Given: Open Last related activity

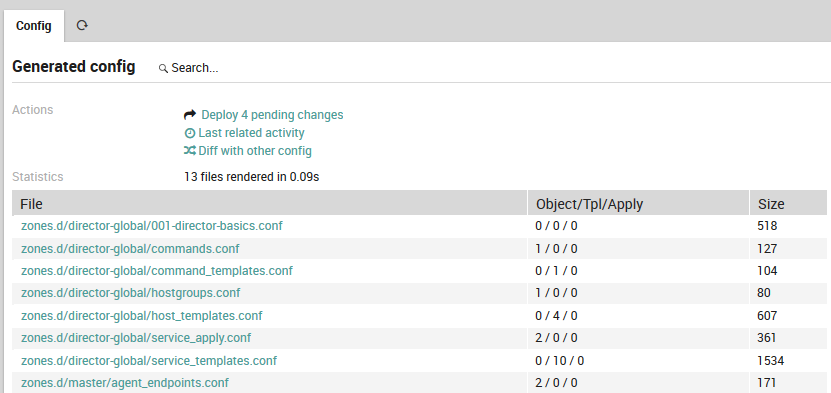Looking at the screenshot, I should click(x=251, y=133).
